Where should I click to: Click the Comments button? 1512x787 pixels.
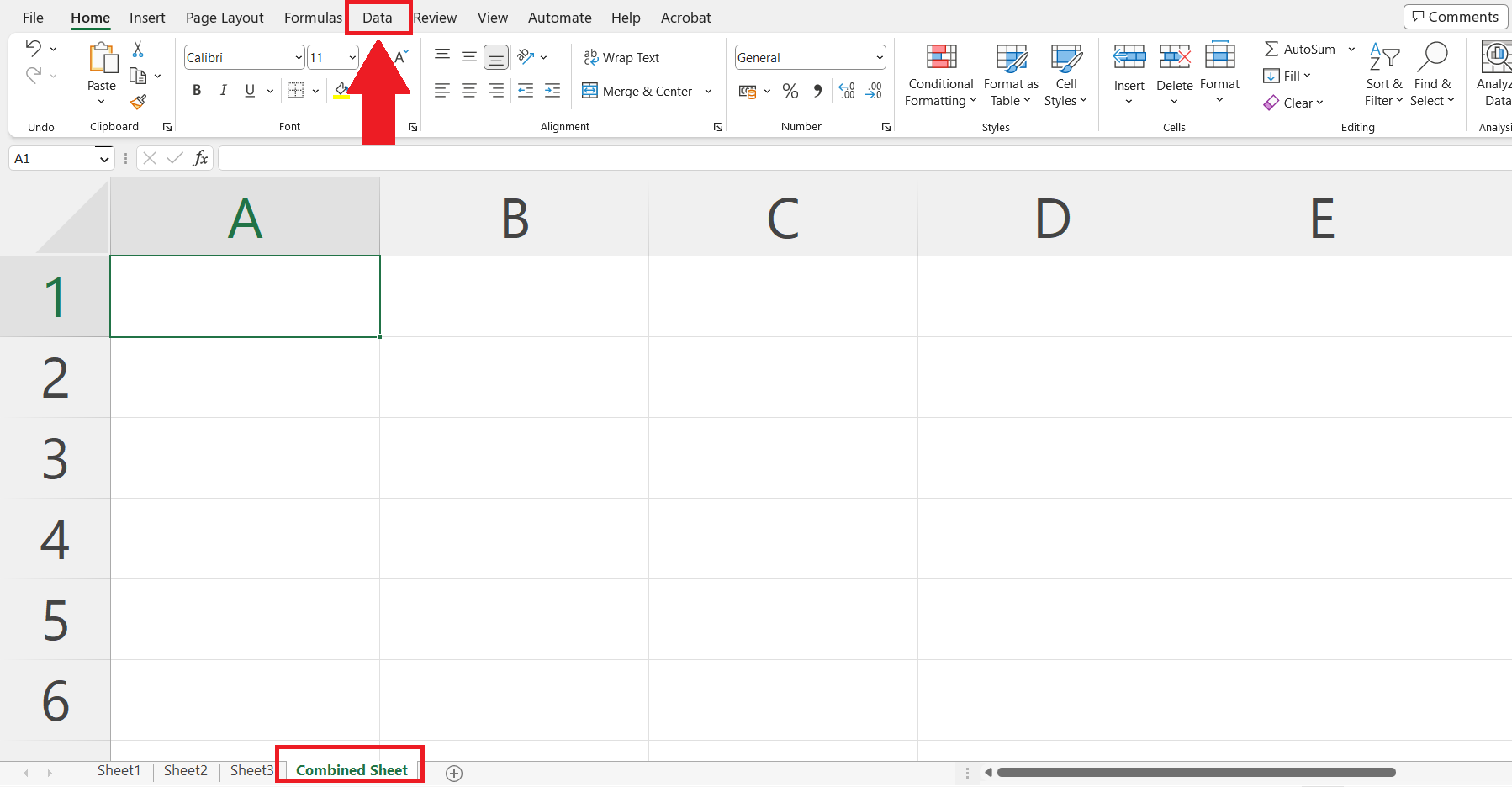(1456, 17)
